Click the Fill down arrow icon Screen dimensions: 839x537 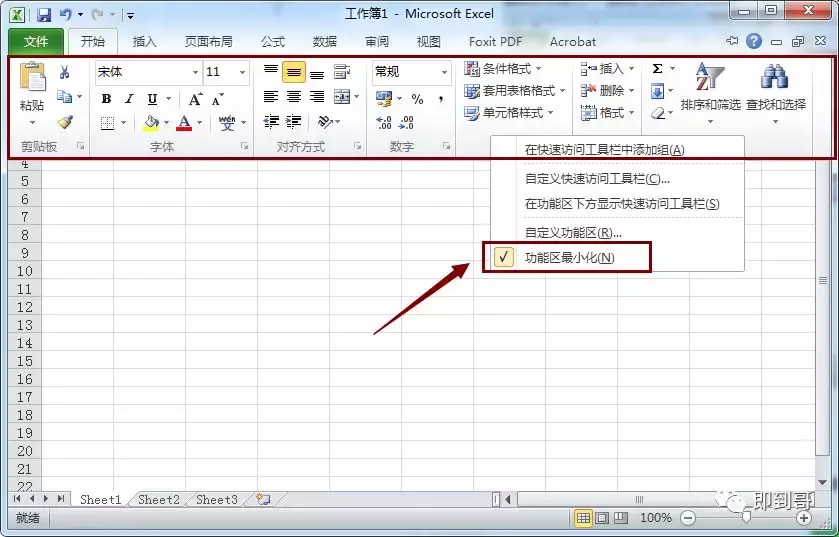pyautogui.click(x=658, y=91)
